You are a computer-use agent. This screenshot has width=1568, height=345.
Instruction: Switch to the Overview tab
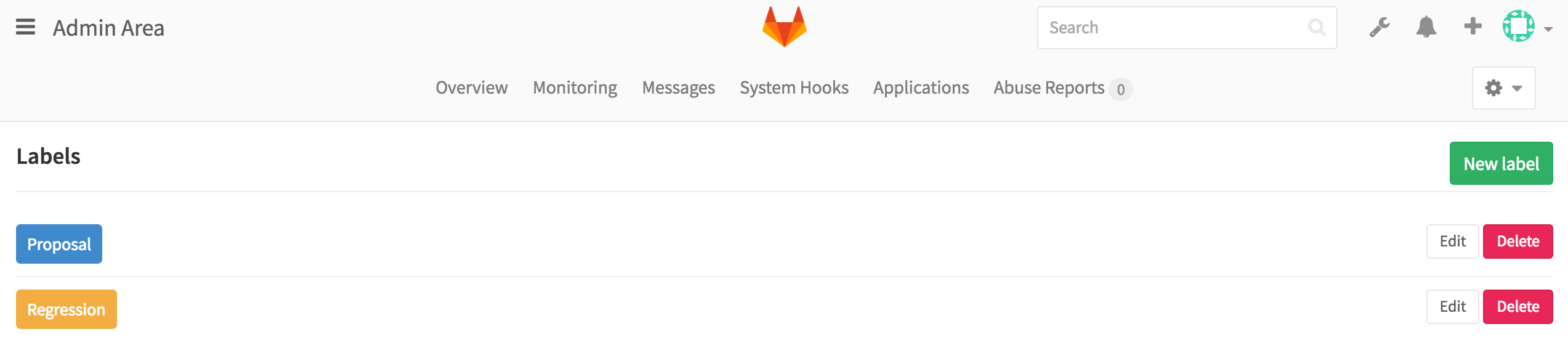pos(472,88)
